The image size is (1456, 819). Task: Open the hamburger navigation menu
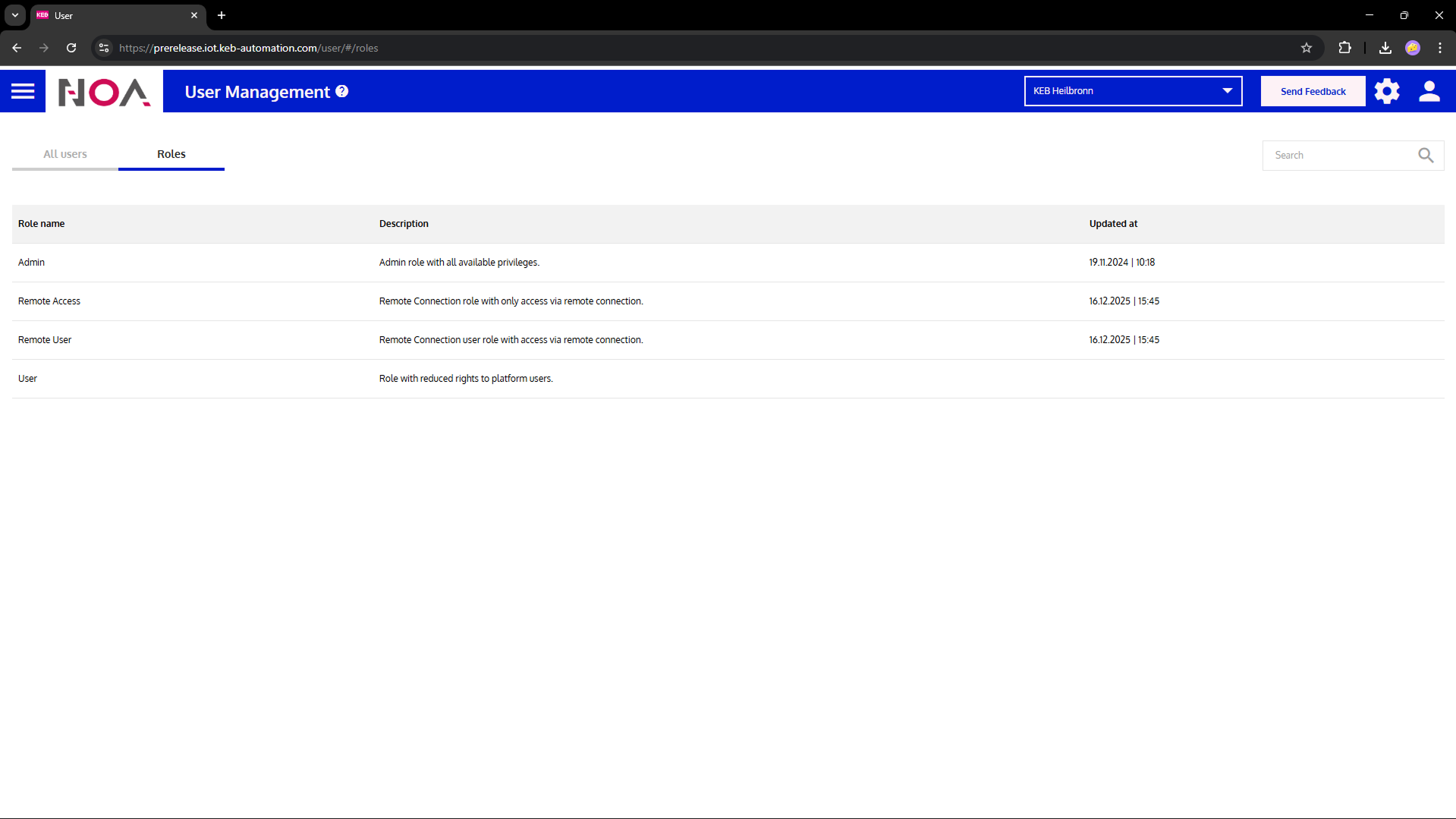pyautogui.click(x=23, y=91)
